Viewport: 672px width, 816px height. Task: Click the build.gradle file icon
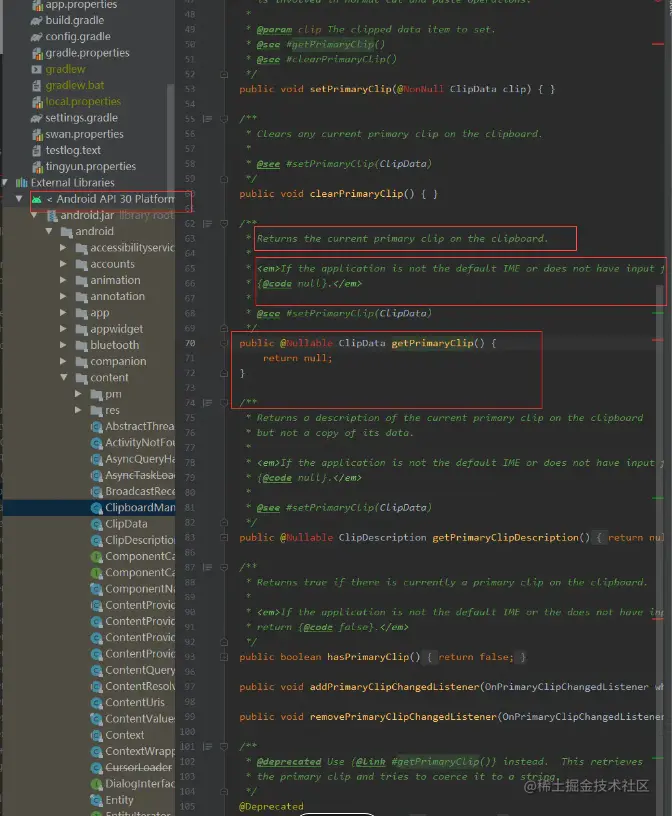pos(36,21)
